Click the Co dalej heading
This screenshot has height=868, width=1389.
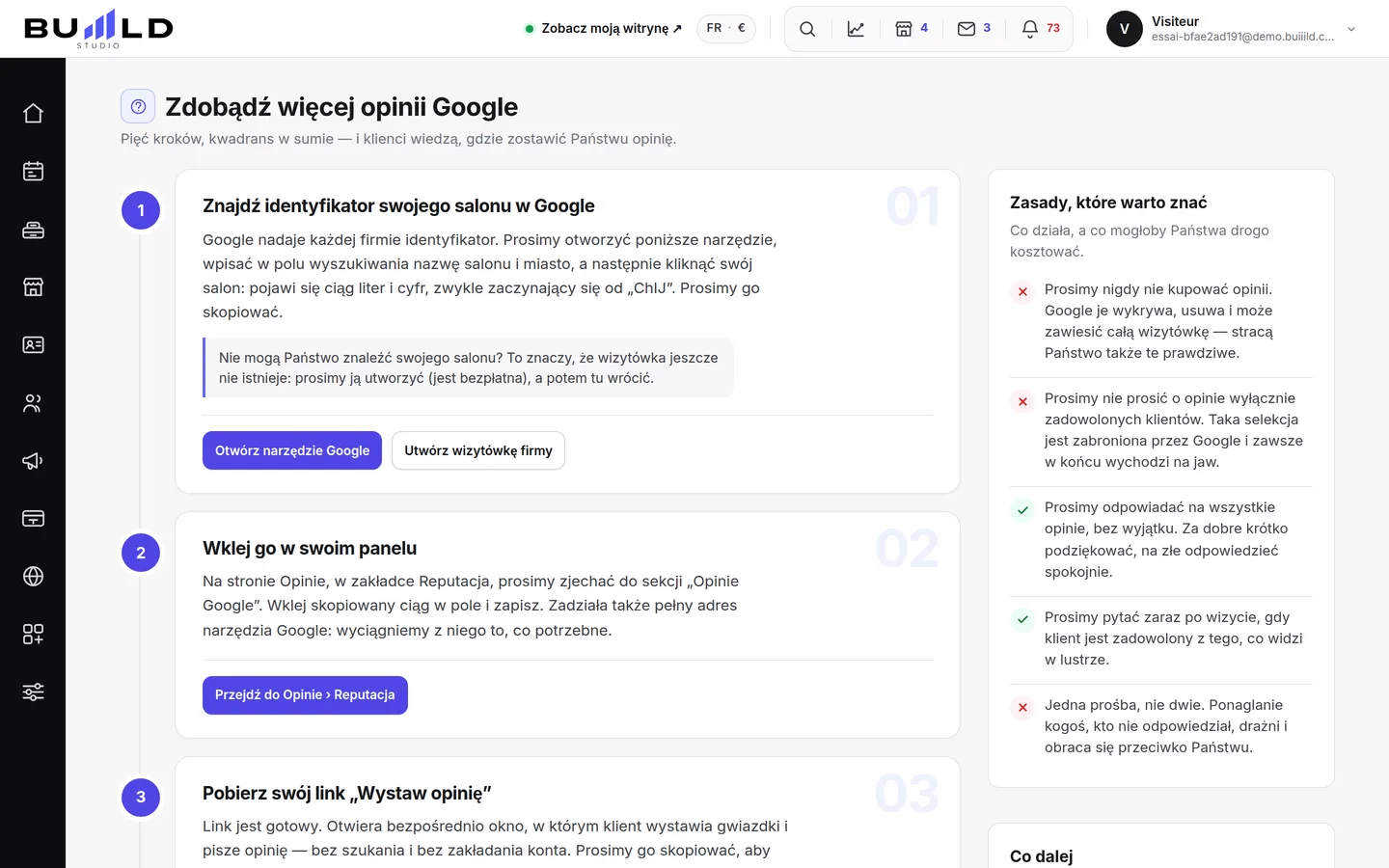(x=1042, y=856)
